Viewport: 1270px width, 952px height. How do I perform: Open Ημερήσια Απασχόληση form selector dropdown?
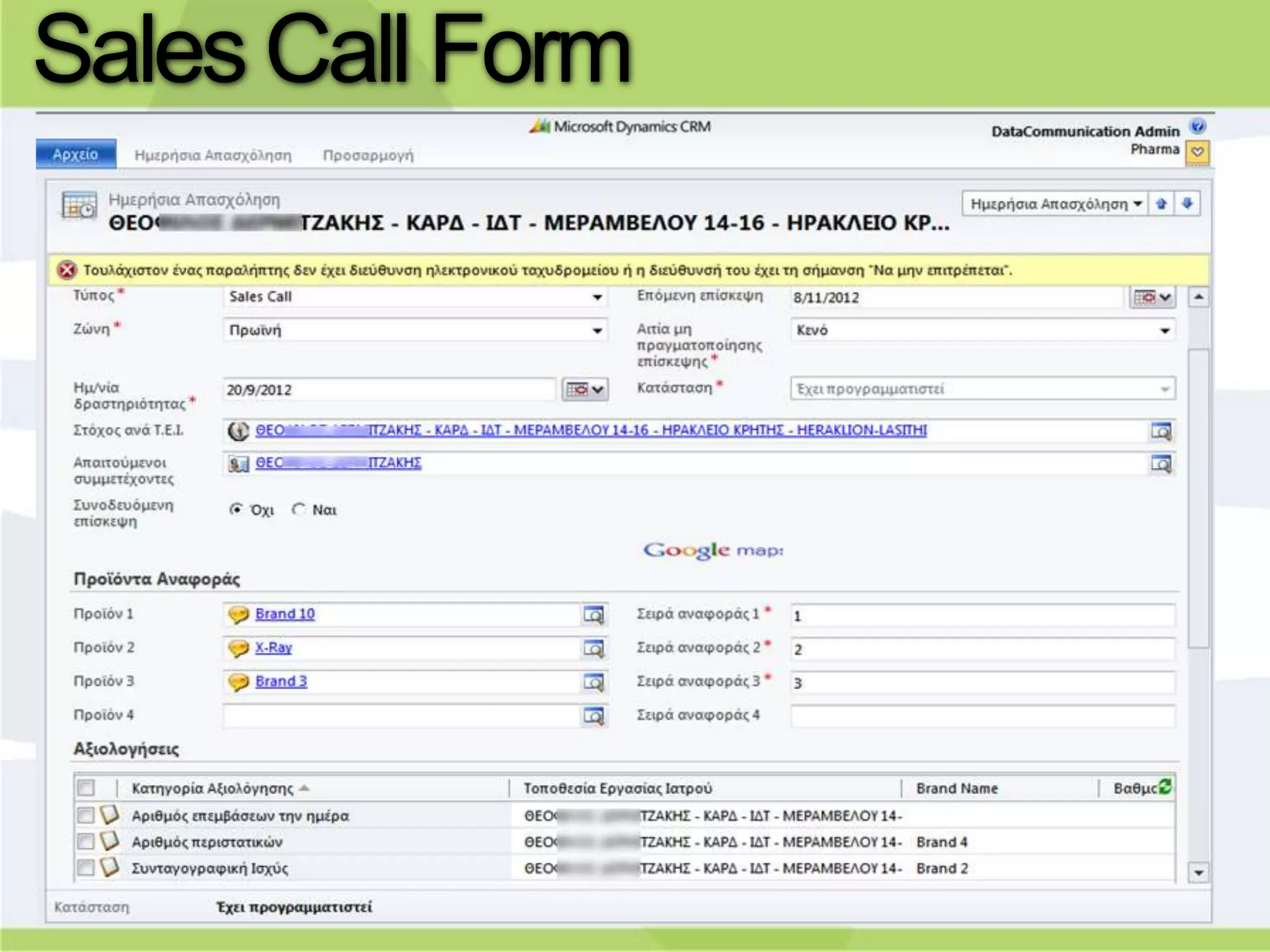tap(1055, 204)
